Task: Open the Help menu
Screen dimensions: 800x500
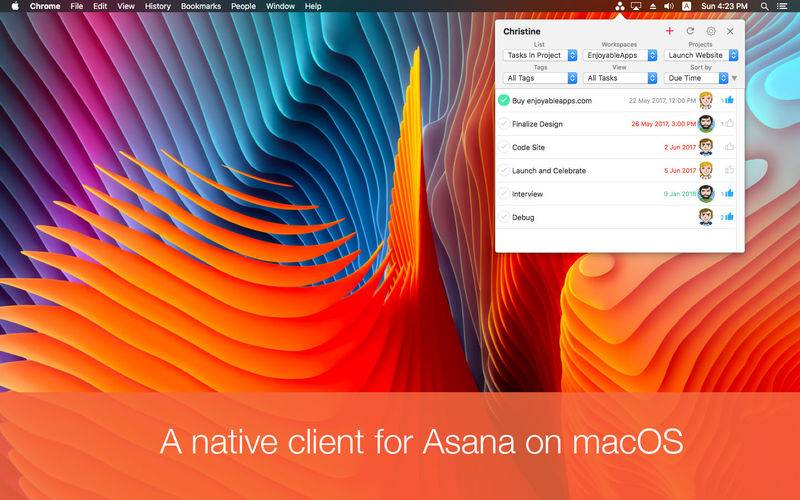Action: [x=313, y=6]
